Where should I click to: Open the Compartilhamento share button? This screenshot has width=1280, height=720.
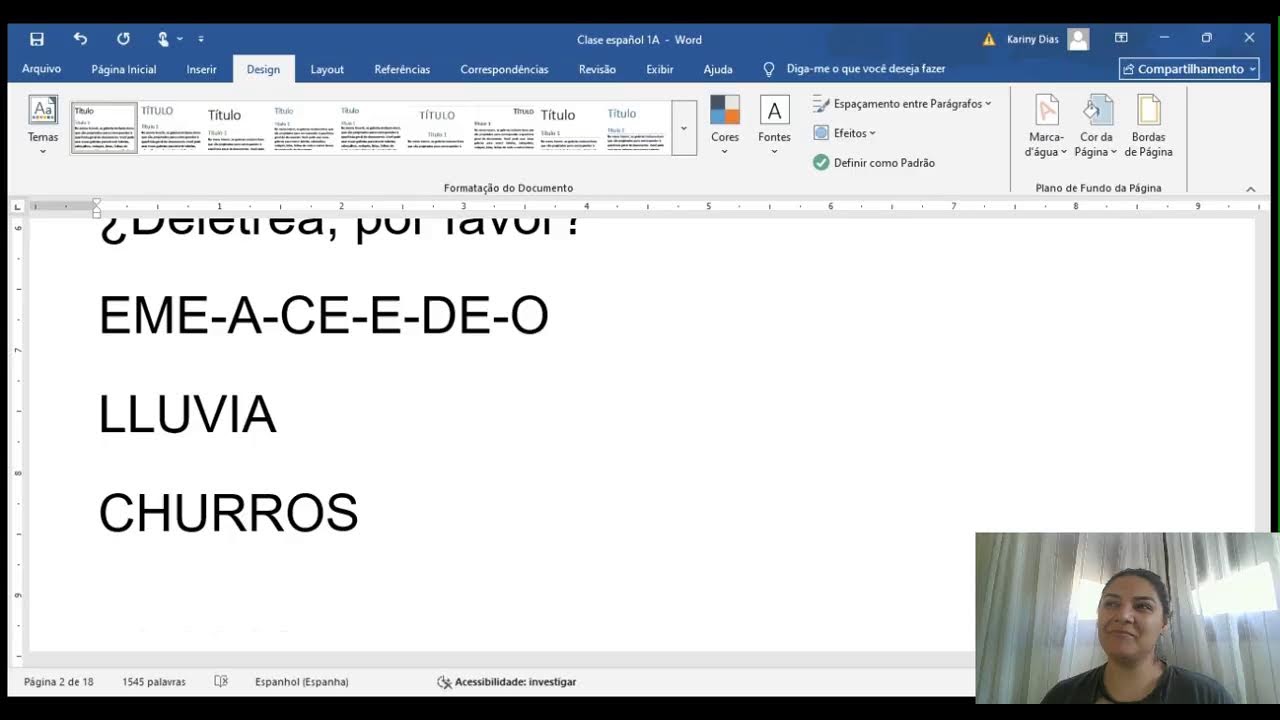click(x=1189, y=69)
